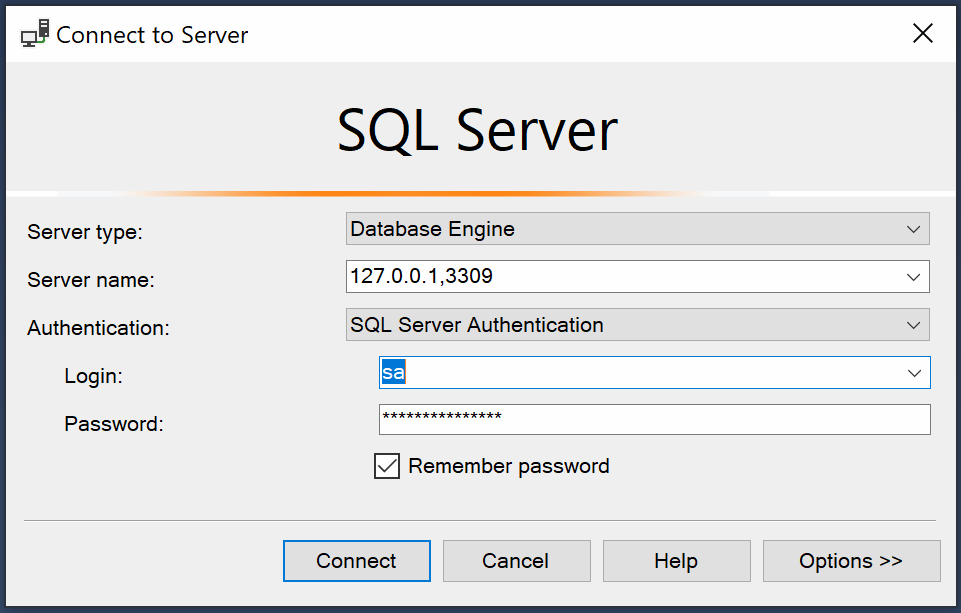Click the Remember password label text
Image resolution: width=961 pixels, height=613 pixels.
tap(509, 466)
